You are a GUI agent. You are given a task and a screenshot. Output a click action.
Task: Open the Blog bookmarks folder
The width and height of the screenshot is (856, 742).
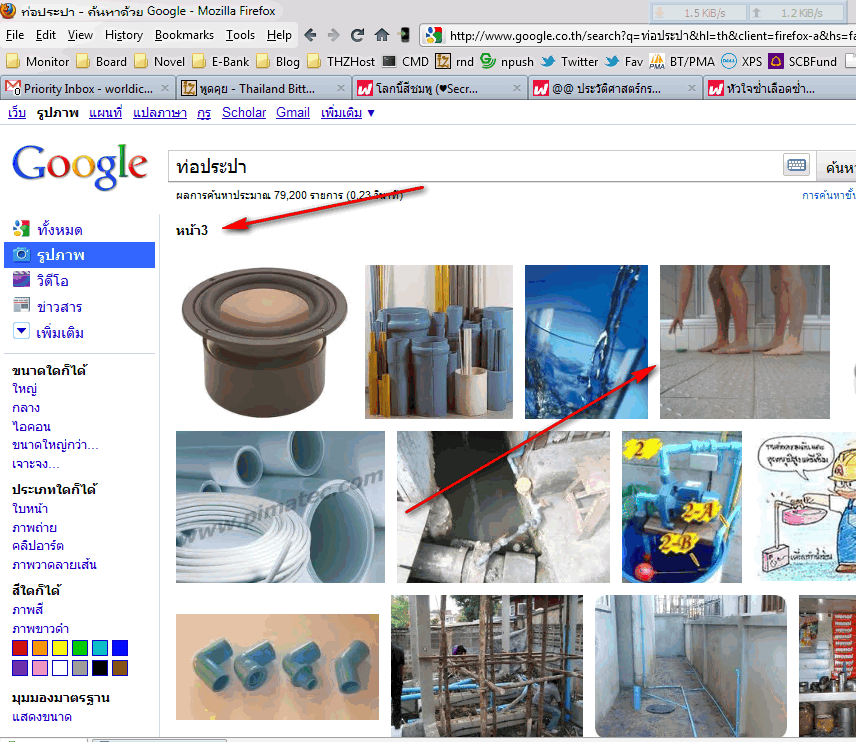pos(278,62)
